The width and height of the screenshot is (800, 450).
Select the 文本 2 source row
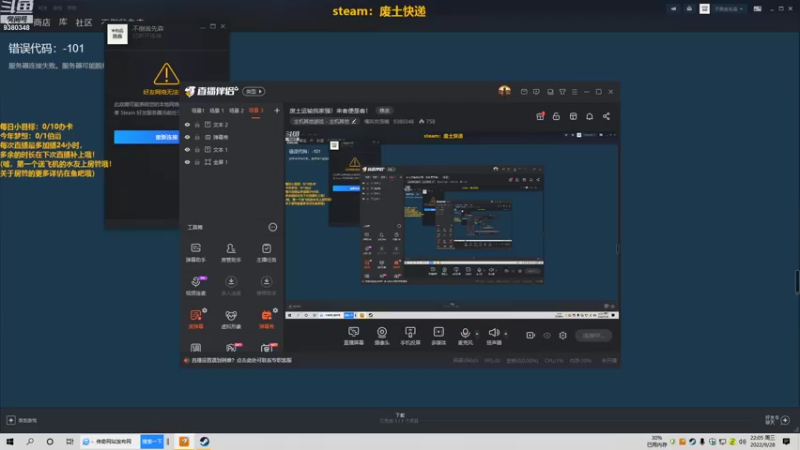(x=231, y=124)
